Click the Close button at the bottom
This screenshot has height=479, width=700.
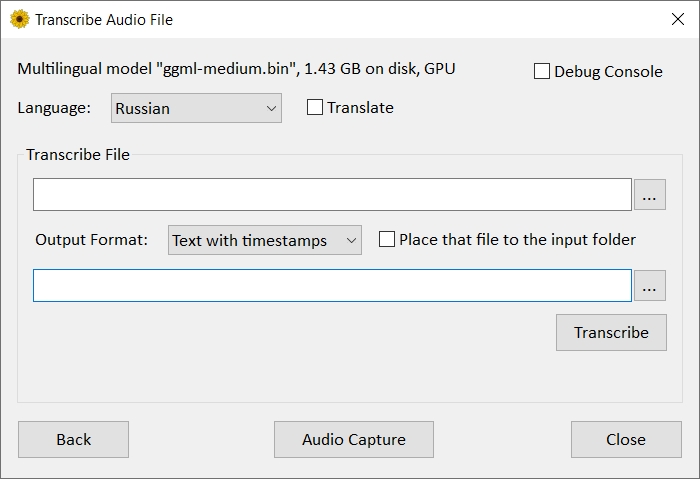pyautogui.click(x=626, y=440)
